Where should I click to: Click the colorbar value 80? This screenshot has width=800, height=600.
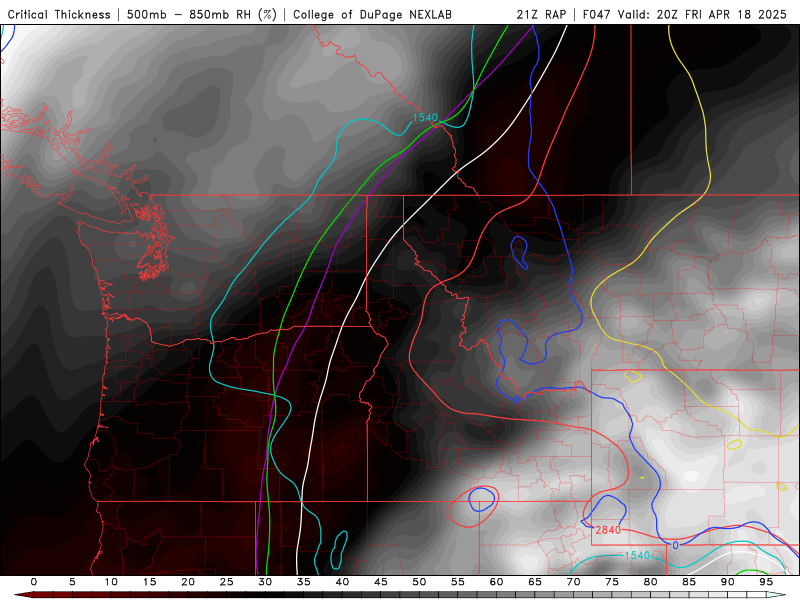[x=650, y=582]
